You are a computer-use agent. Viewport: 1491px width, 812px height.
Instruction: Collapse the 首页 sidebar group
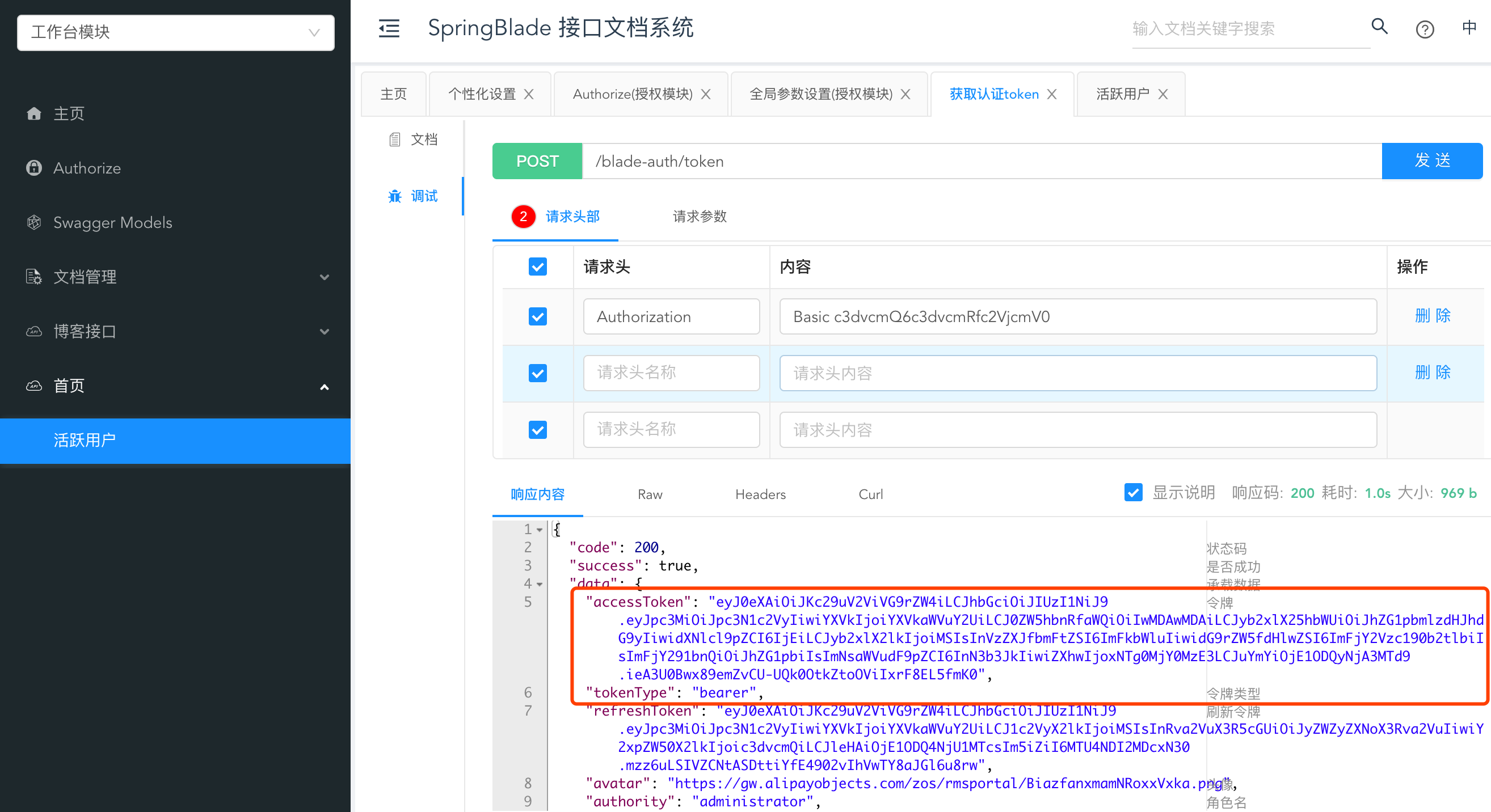175,386
